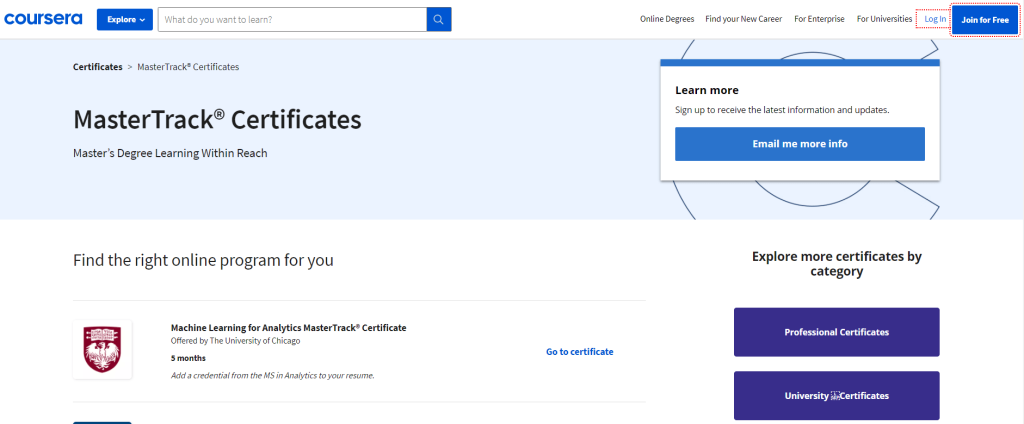Click the magnifying glass search icon
The image size is (1024, 424).
pyautogui.click(x=439, y=20)
